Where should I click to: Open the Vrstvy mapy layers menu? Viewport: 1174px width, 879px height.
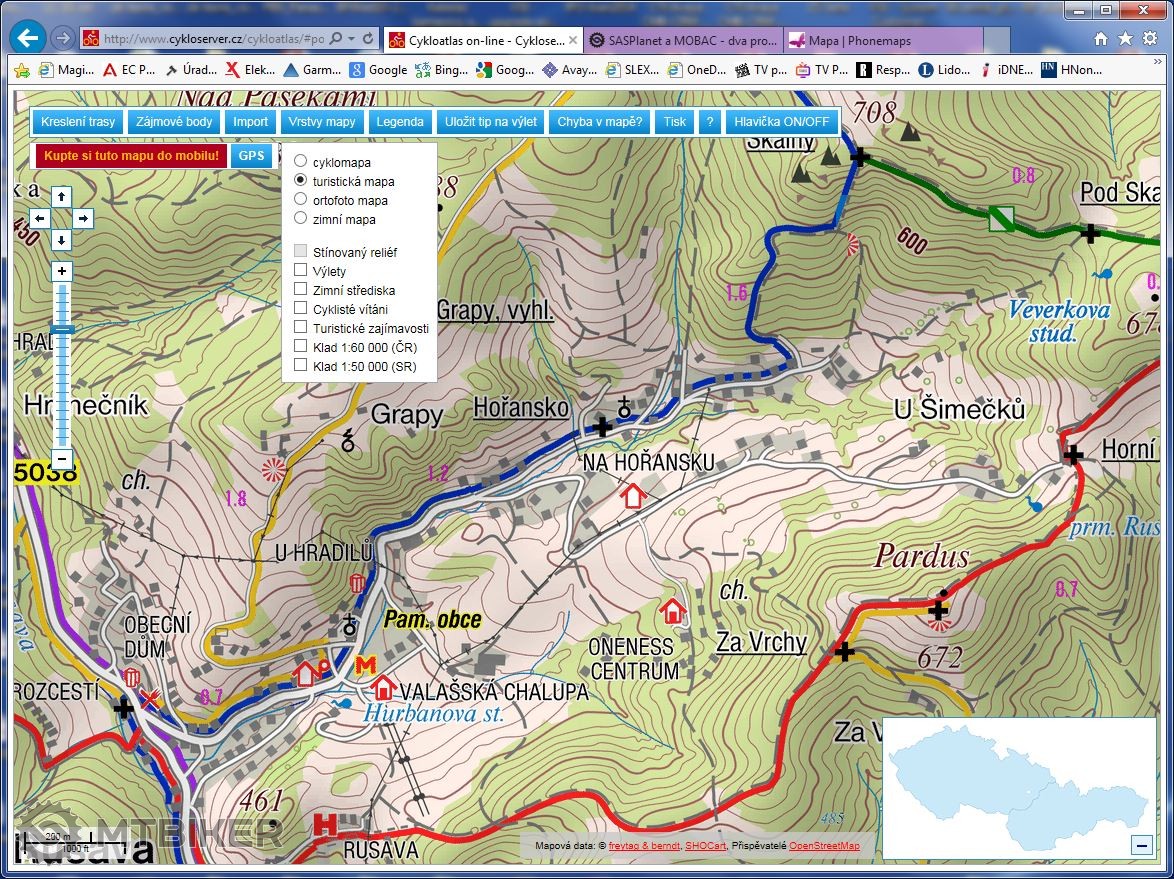pyautogui.click(x=322, y=122)
